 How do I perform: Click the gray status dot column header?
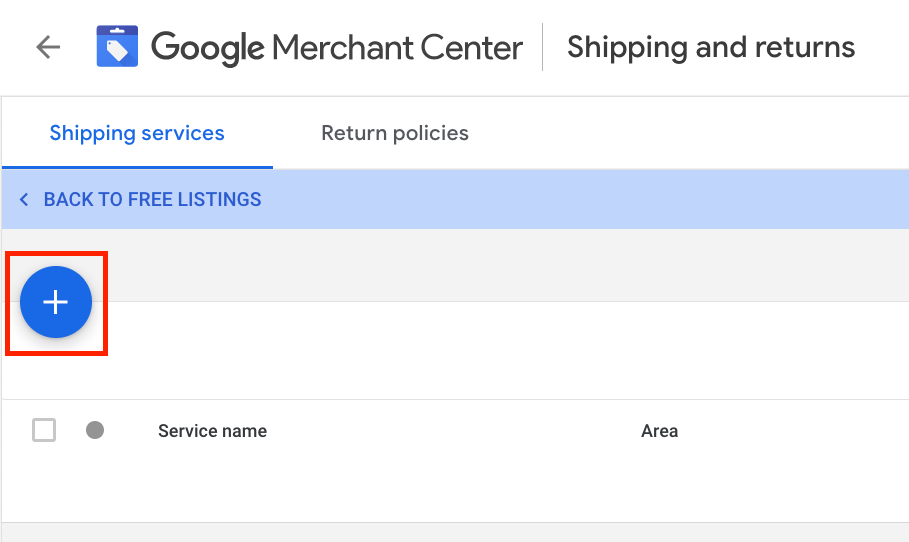coord(95,431)
